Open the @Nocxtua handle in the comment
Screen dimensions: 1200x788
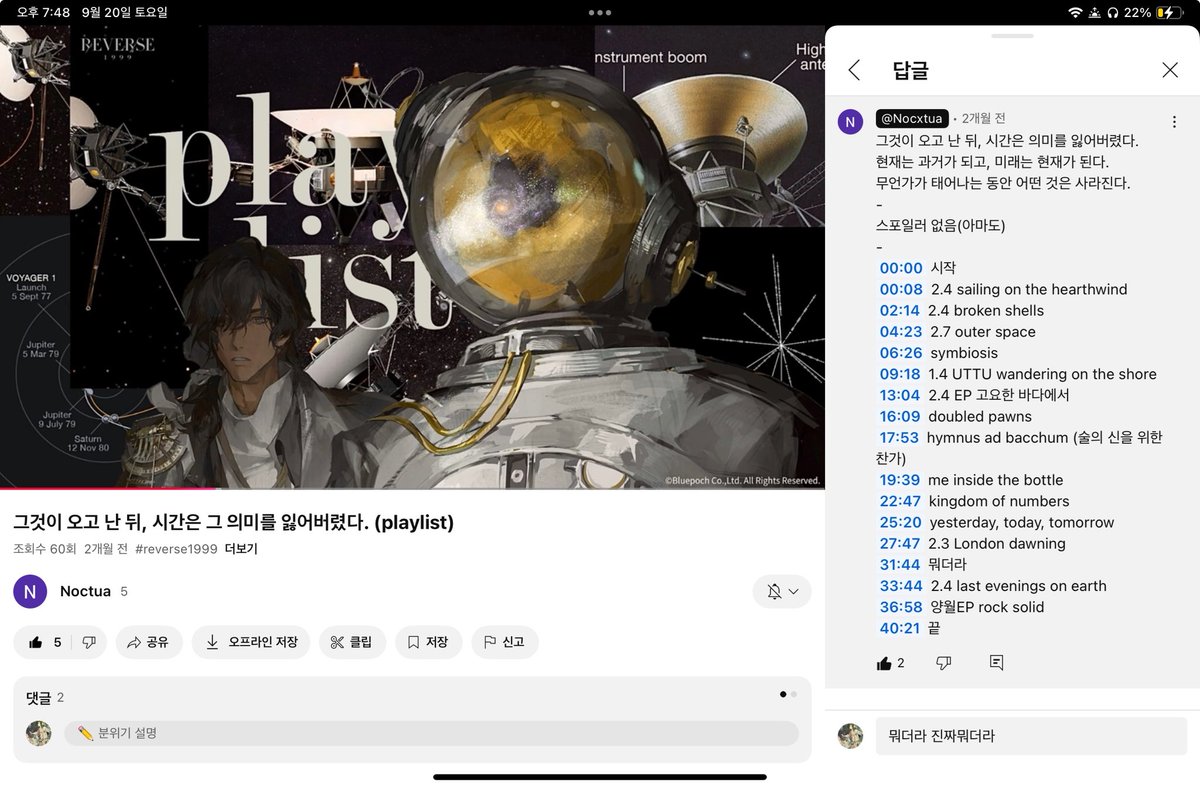point(912,119)
